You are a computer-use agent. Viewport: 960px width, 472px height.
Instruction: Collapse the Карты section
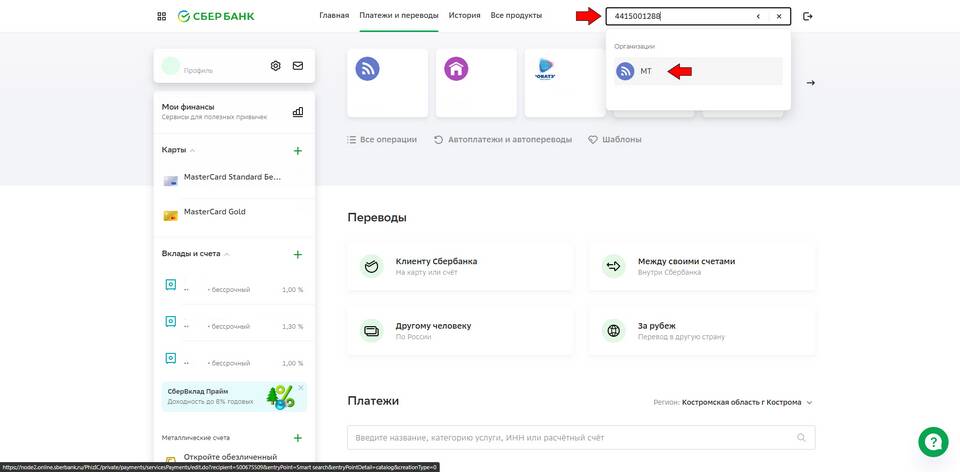[x=192, y=150]
